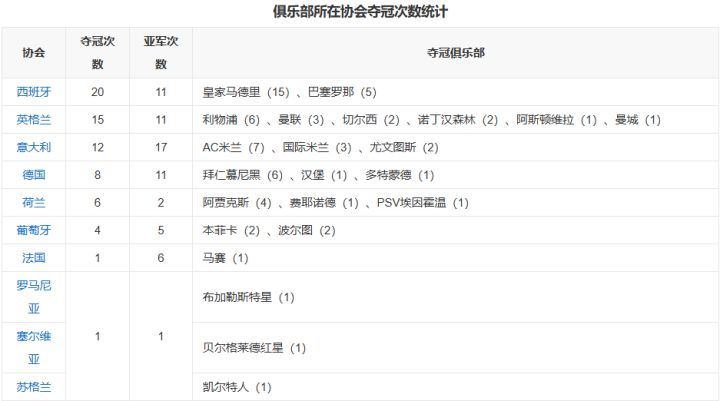Click the cell starting with 拜仁慕尼黑 (6)

(x=456, y=175)
